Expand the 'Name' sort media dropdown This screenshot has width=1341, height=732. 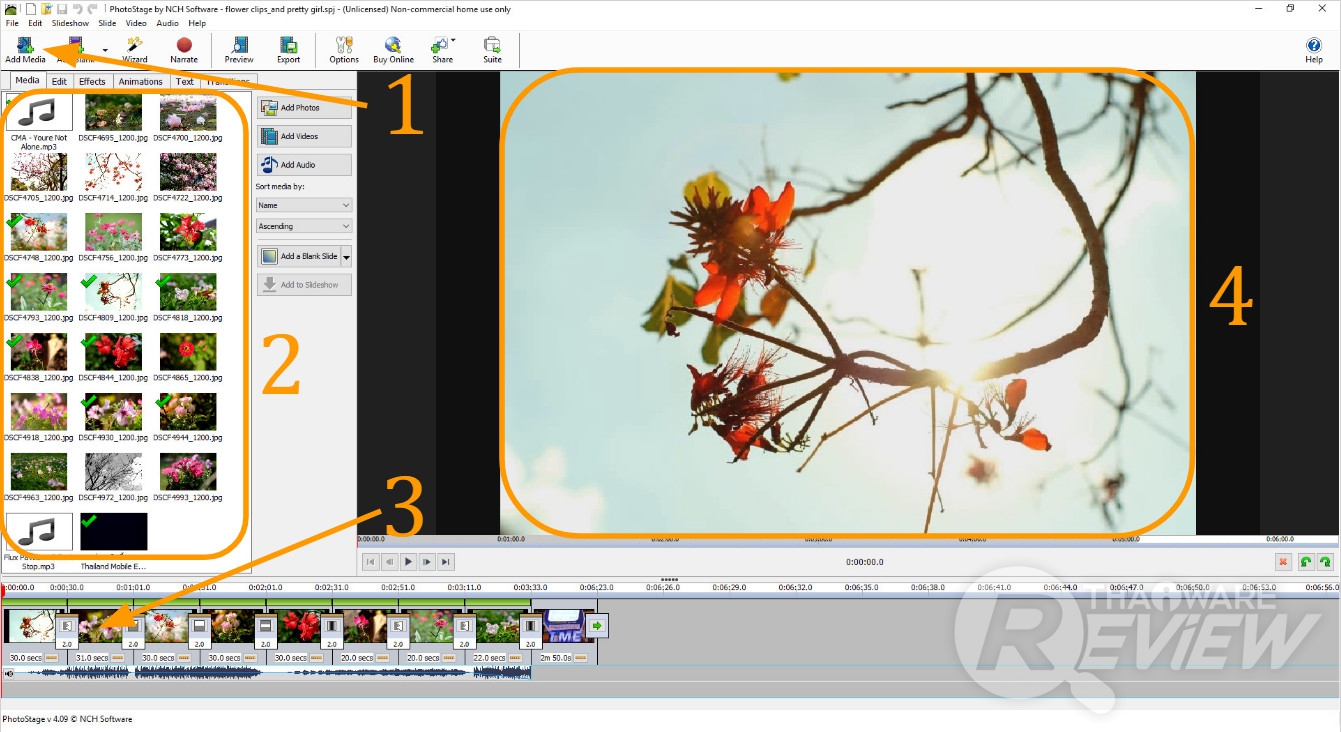tap(304, 205)
